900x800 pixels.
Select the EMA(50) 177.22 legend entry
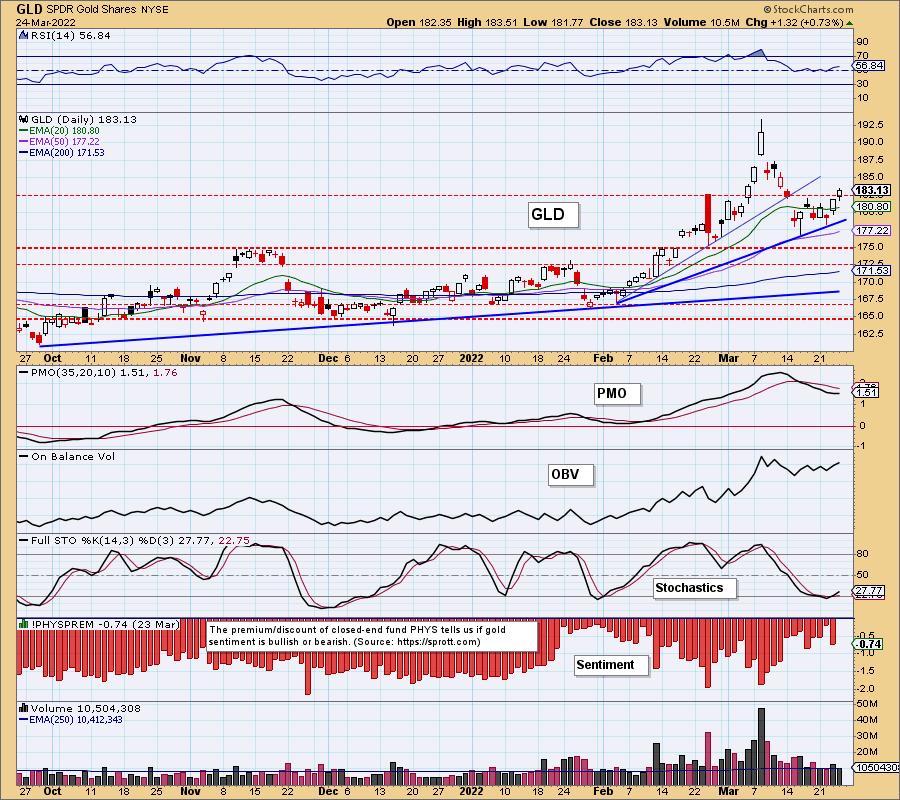point(59,142)
